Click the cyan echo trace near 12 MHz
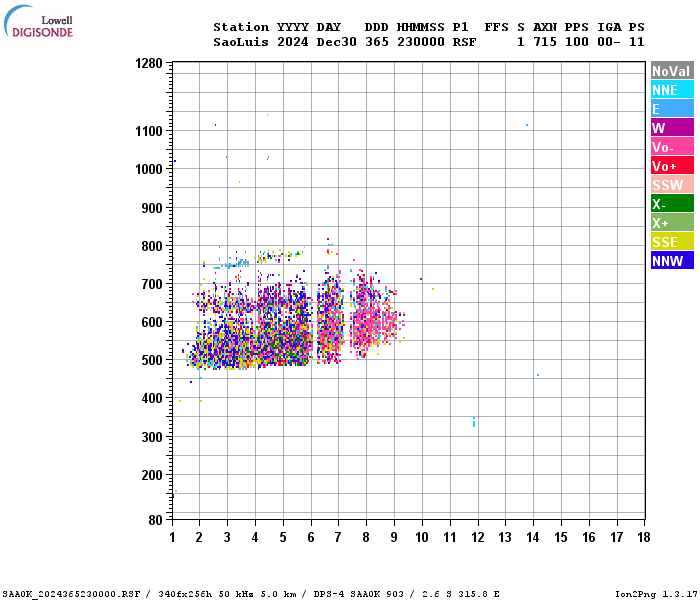 pos(474,422)
